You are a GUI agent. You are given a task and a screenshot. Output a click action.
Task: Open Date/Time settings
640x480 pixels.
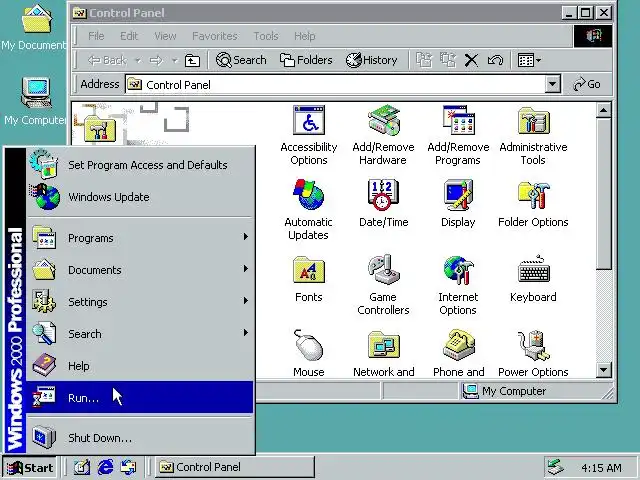pos(383,203)
